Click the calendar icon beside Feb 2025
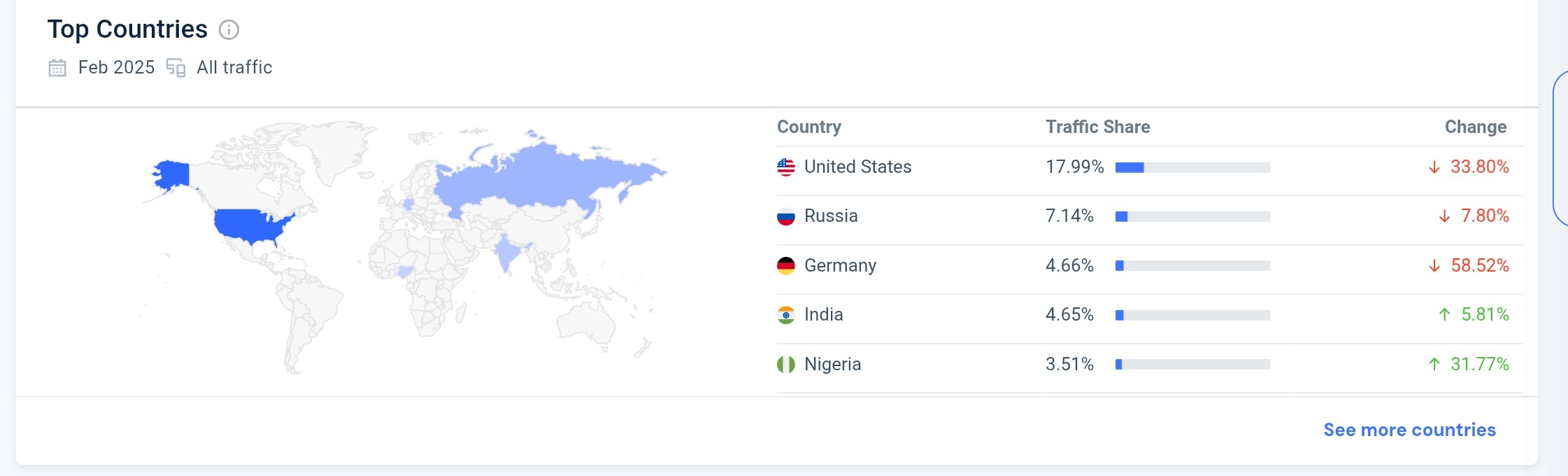1568x476 pixels. [57, 68]
